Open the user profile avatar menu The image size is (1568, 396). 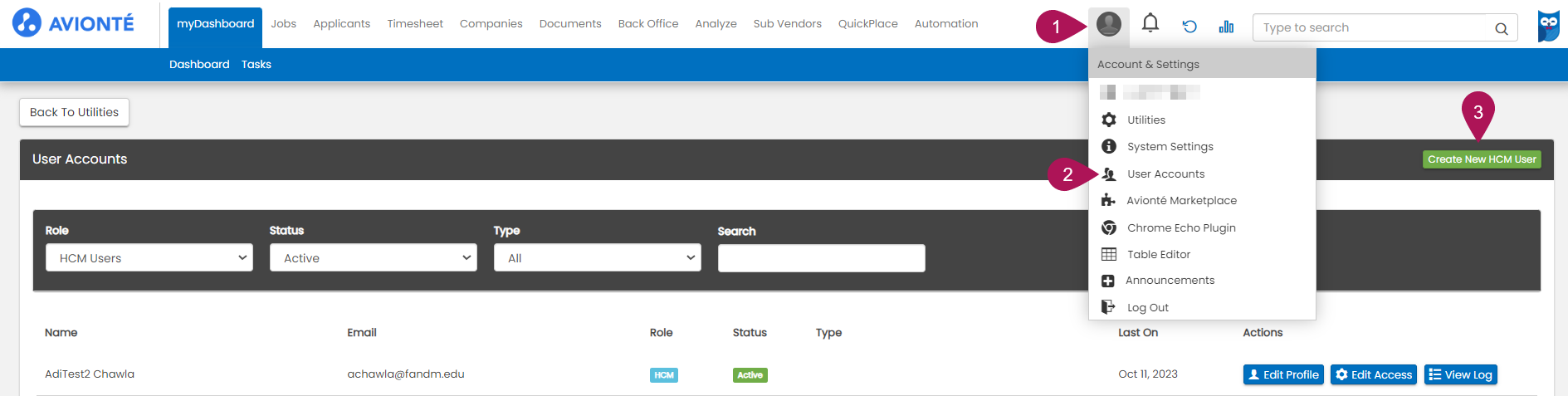pos(1108,24)
